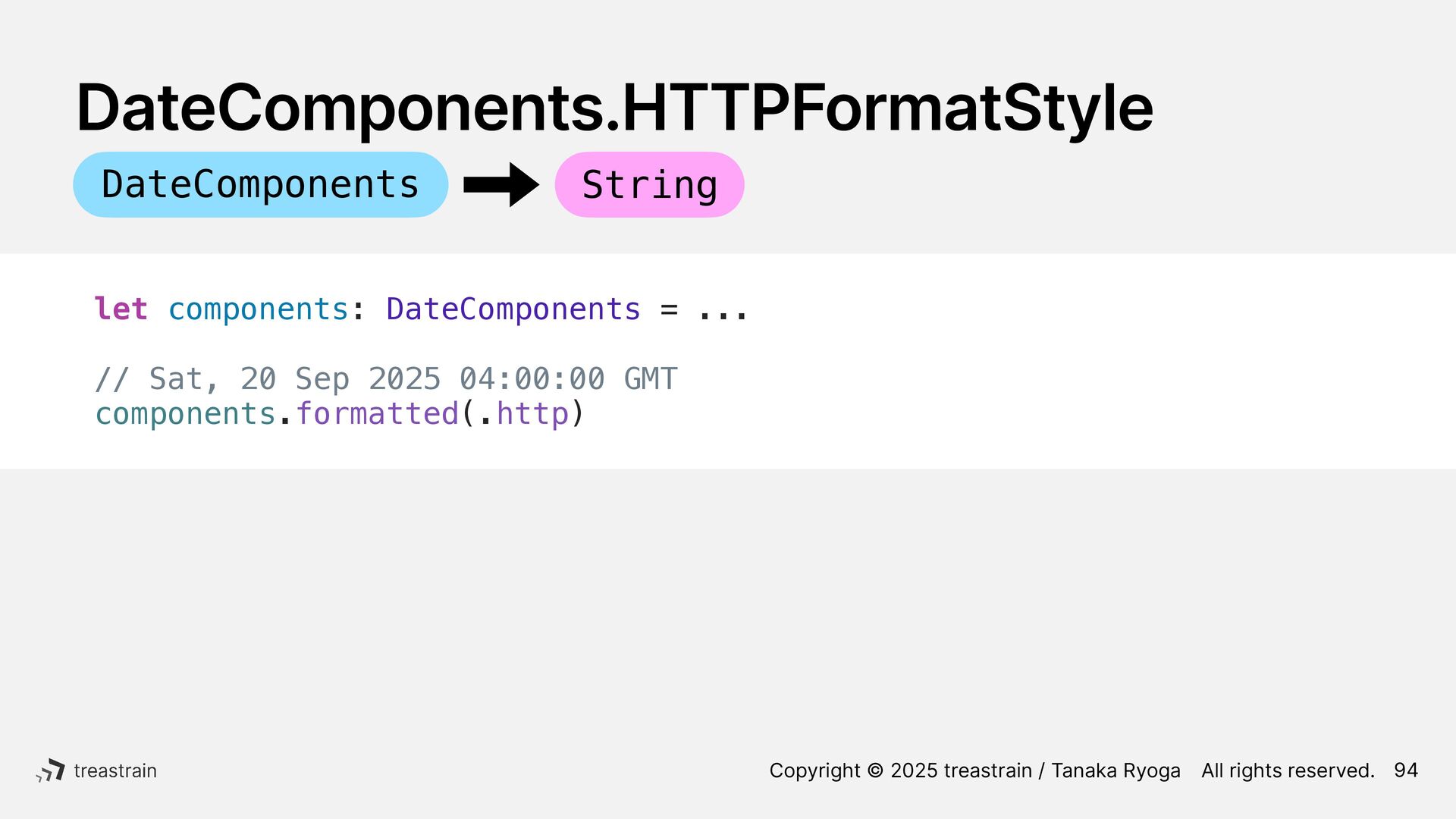Click the 'Tanaka Ryoga' author name
The image size is (1456, 819).
pos(1116,771)
